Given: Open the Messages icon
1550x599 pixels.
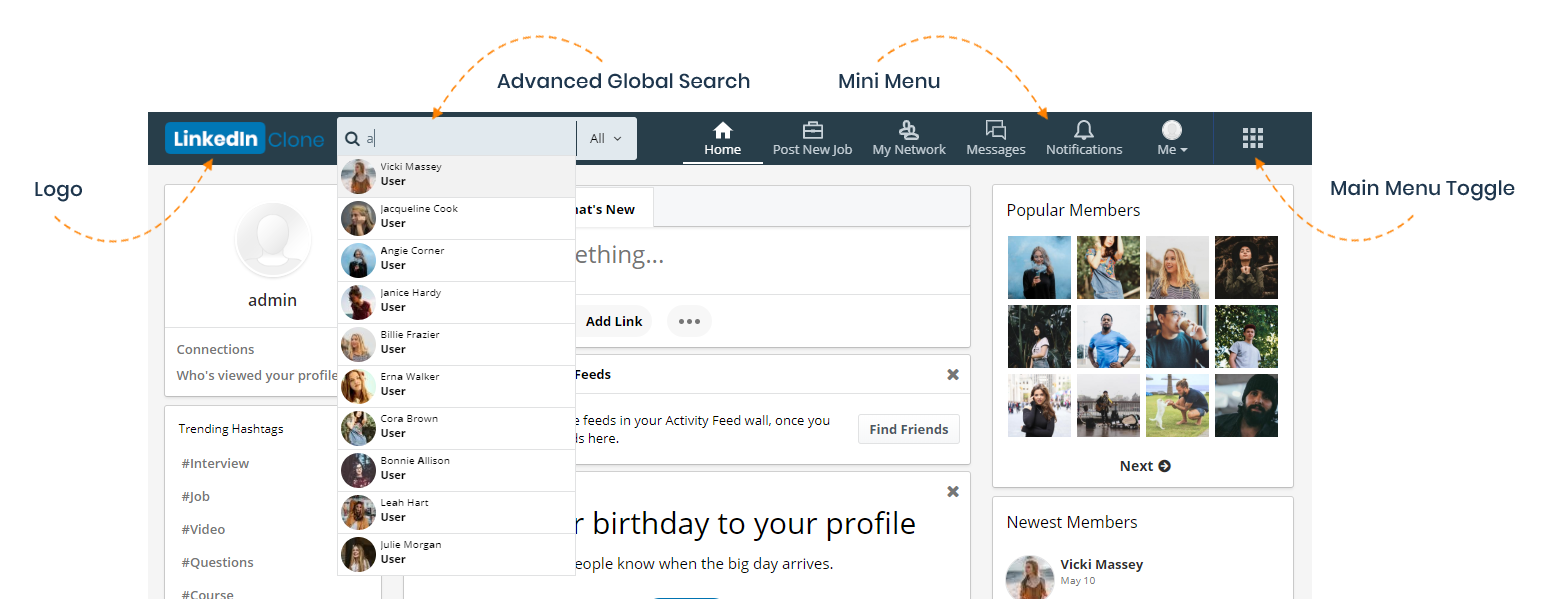Looking at the screenshot, I should (x=995, y=130).
